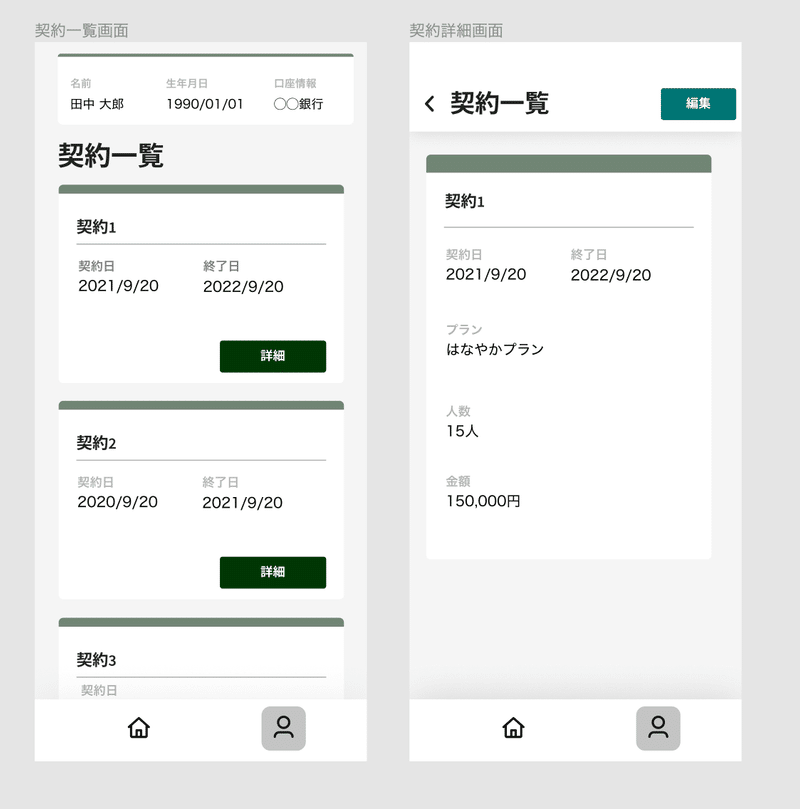
Task: Select the 契約1 card title in the list
Action: point(96,226)
